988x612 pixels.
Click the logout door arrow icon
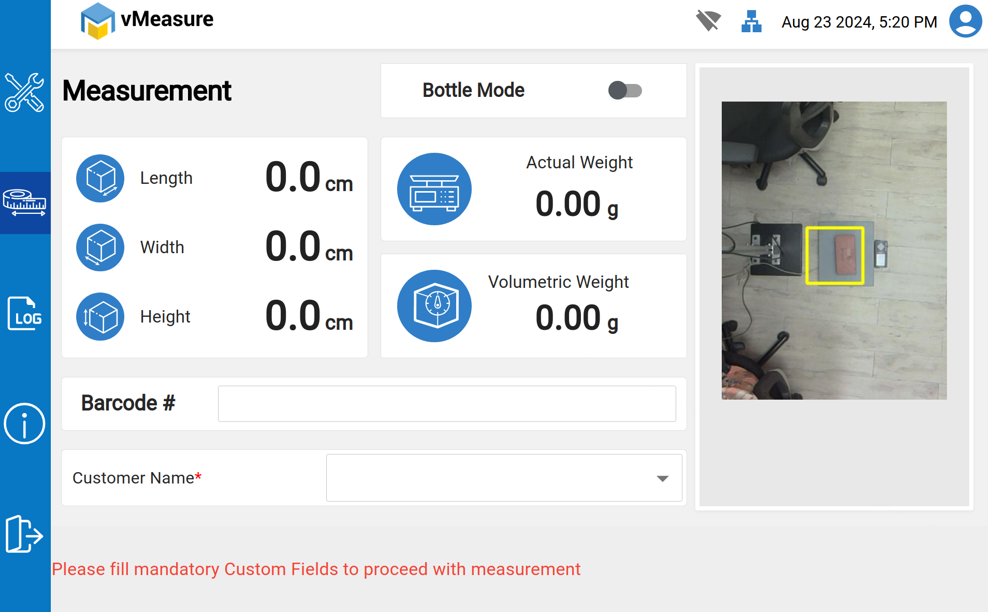click(24, 534)
